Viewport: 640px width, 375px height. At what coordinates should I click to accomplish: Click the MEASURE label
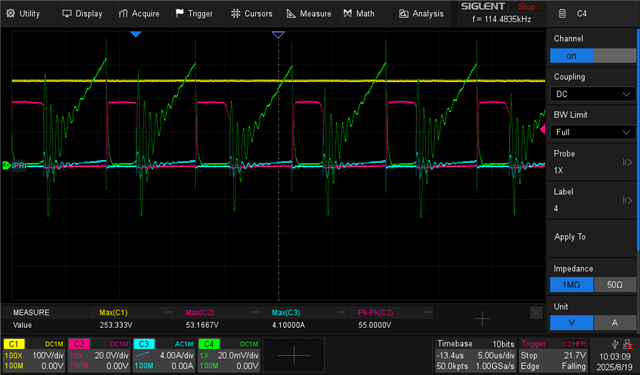click(31, 312)
